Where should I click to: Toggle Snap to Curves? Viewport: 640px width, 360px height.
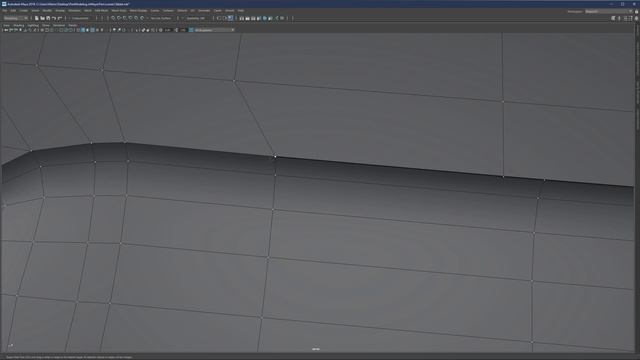[119, 18]
